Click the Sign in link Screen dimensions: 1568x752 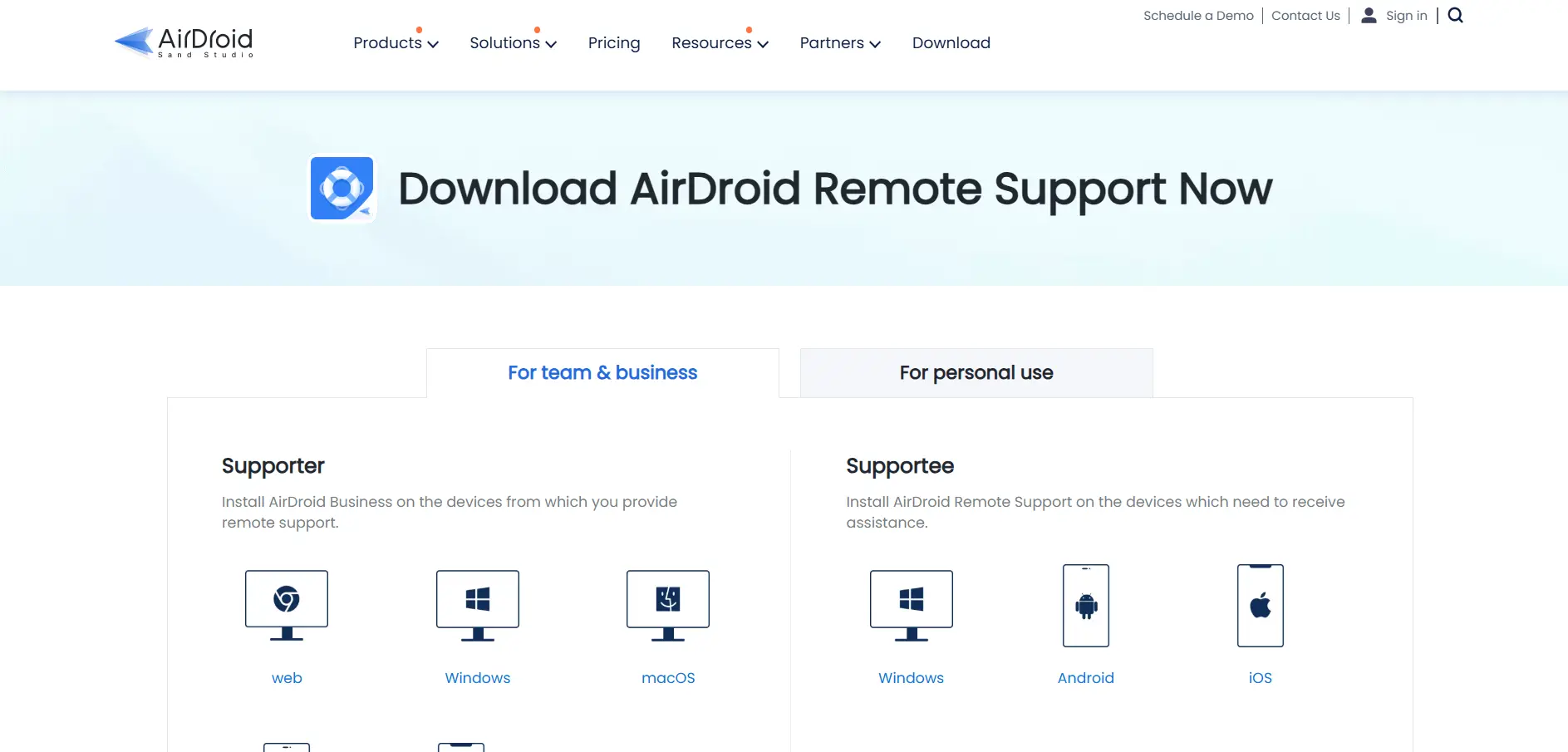coord(1406,15)
